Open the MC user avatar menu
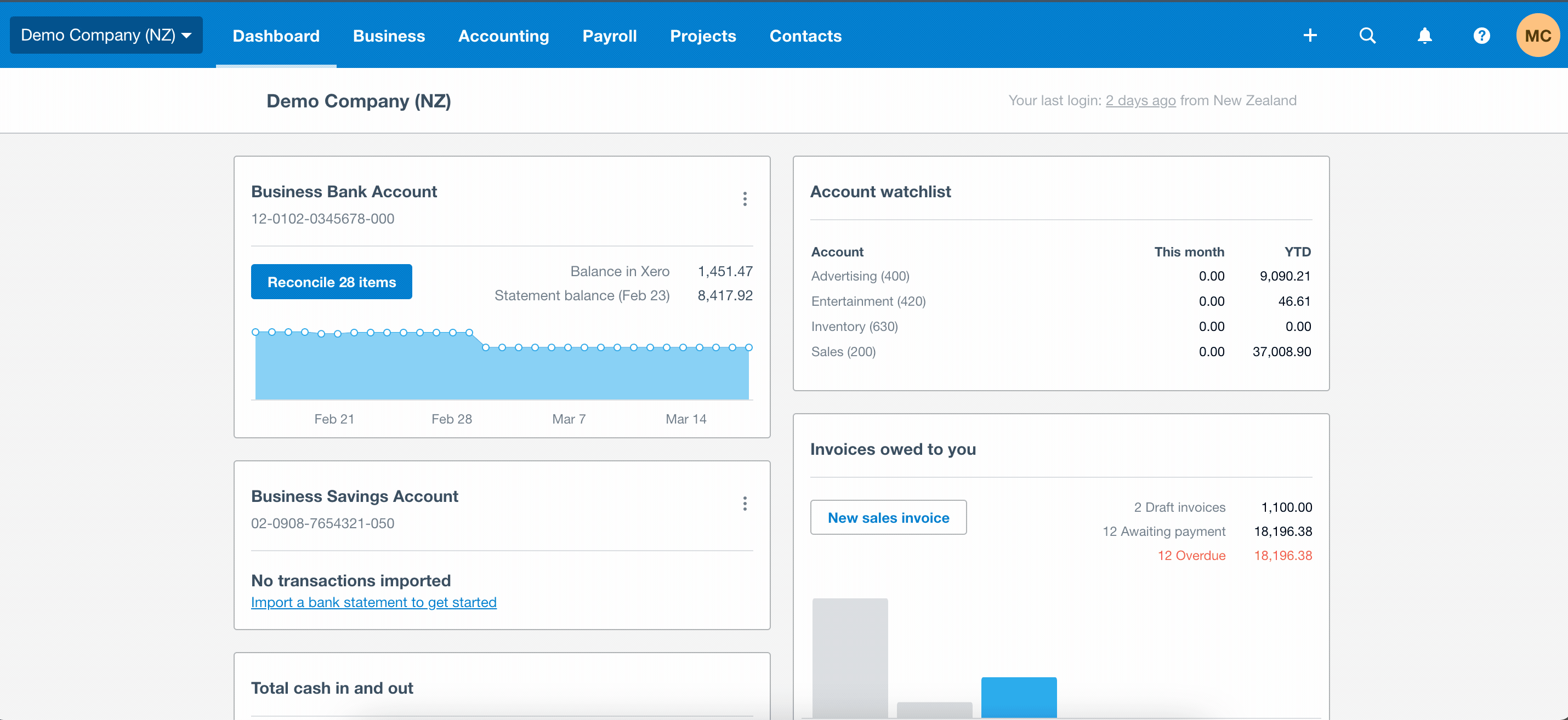 (x=1537, y=35)
